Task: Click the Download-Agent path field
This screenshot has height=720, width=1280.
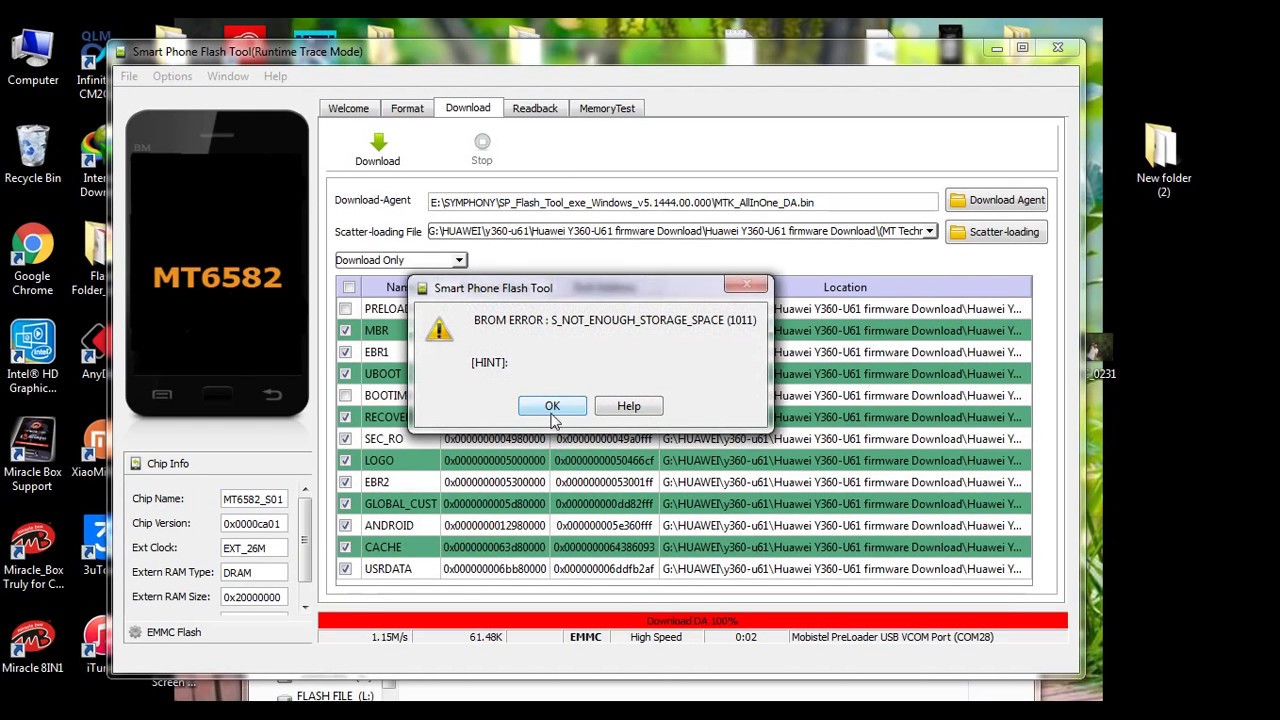Action: pos(683,202)
